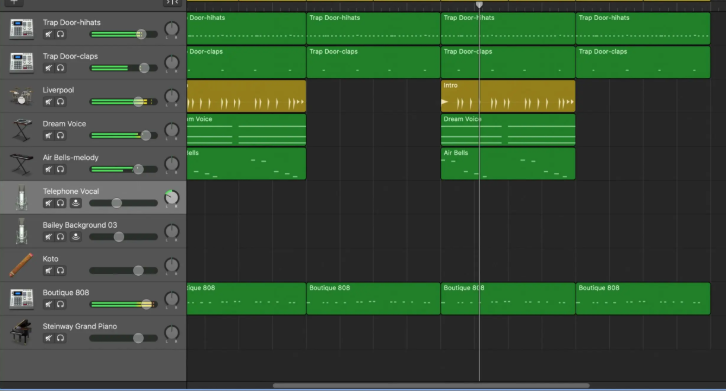Click the Trap Door-hihats pan knob
The image size is (726, 391).
coord(172,29)
